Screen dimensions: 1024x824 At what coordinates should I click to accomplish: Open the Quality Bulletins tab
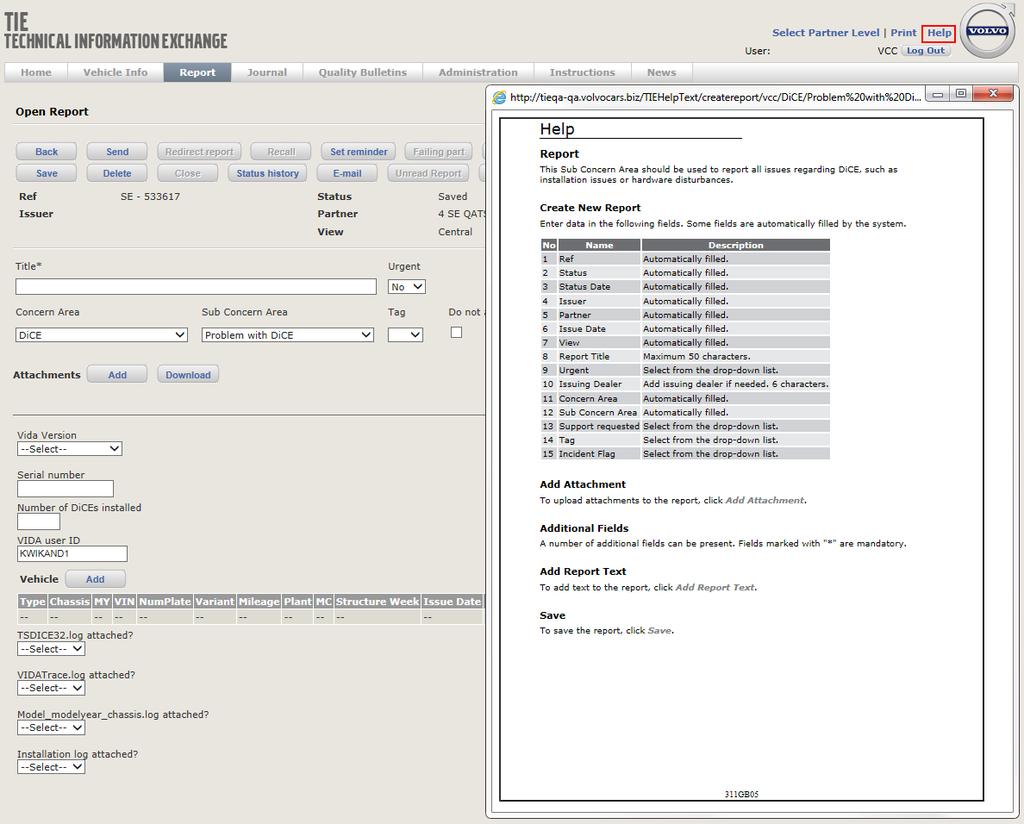362,72
